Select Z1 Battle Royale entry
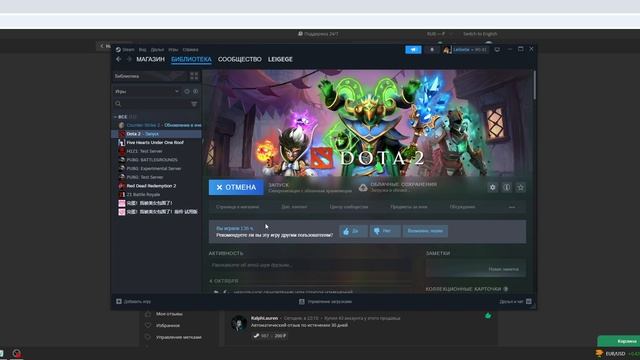 point(156,194)
